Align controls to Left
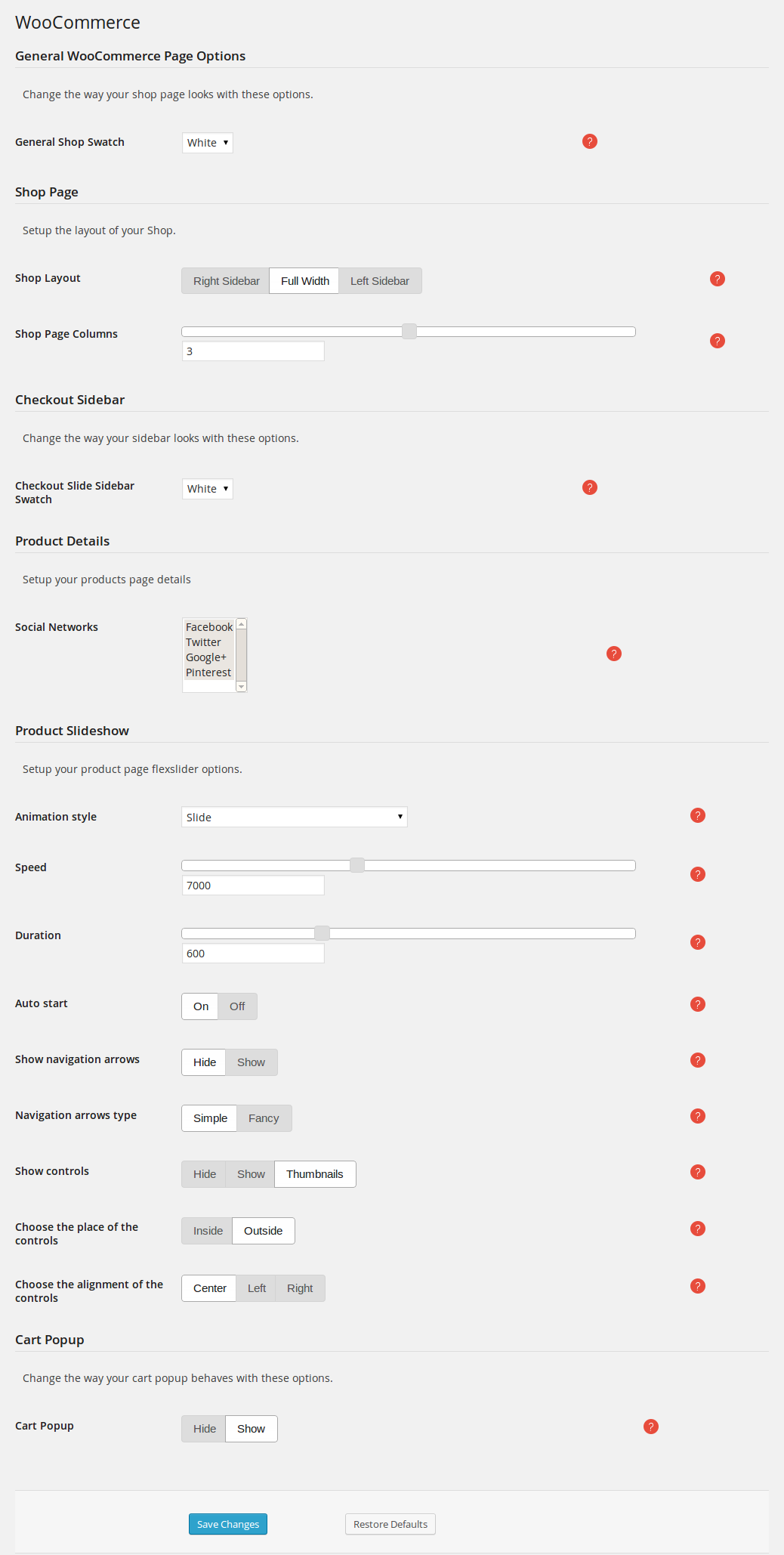 click(257, 1288)
